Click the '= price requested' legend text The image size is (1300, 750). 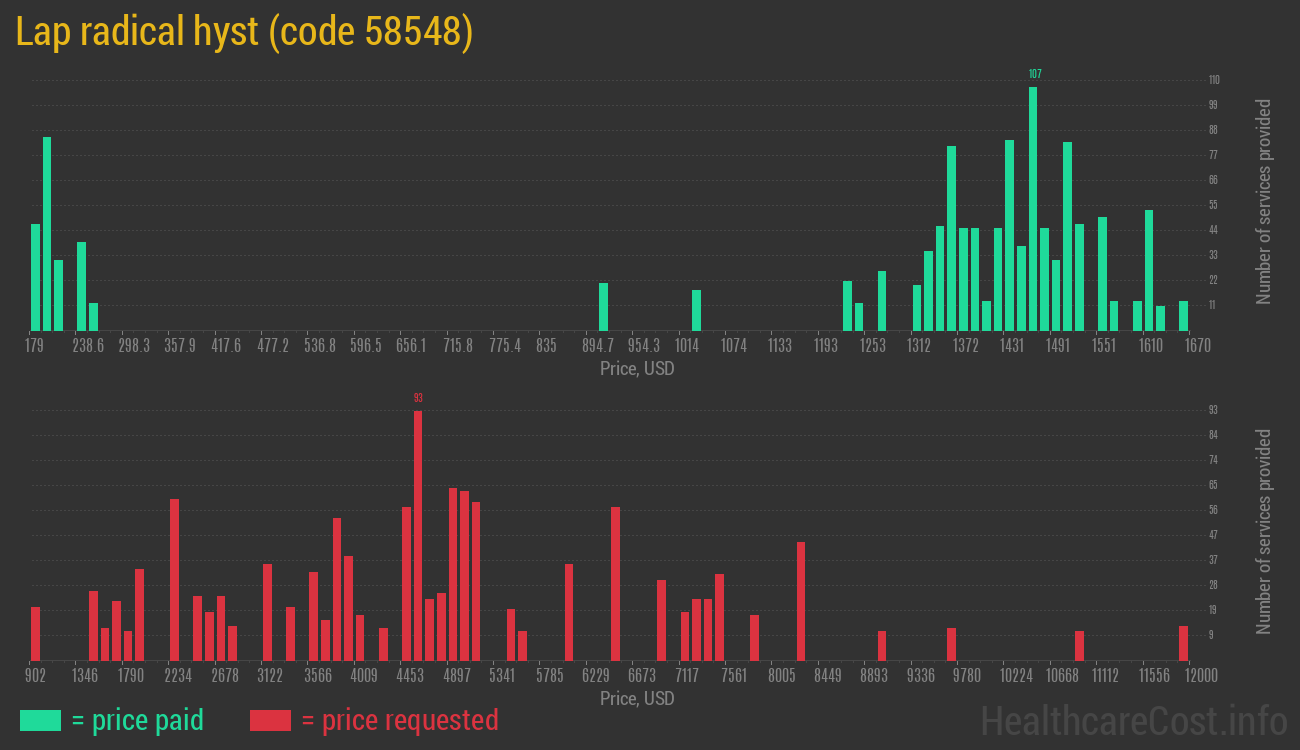(399, 720)
